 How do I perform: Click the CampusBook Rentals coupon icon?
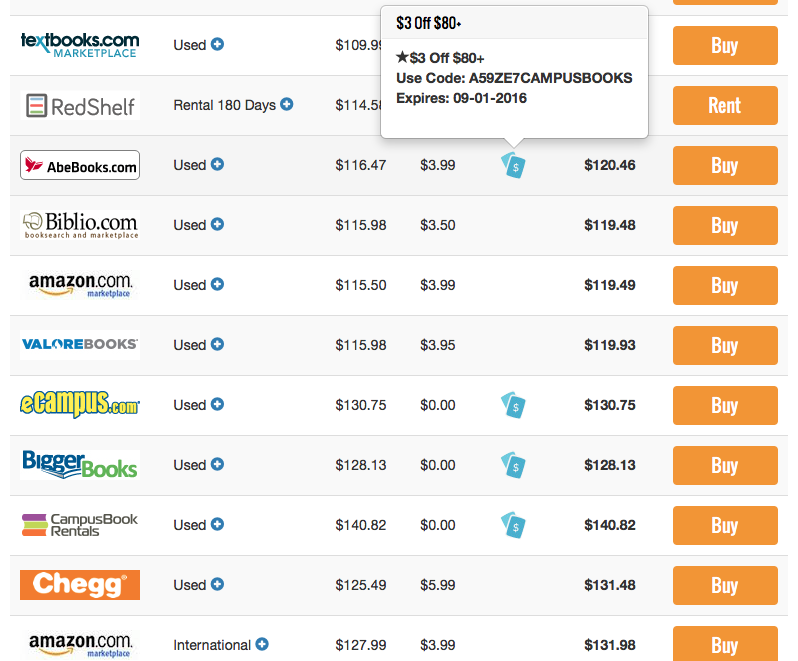[x=513, y=525]
